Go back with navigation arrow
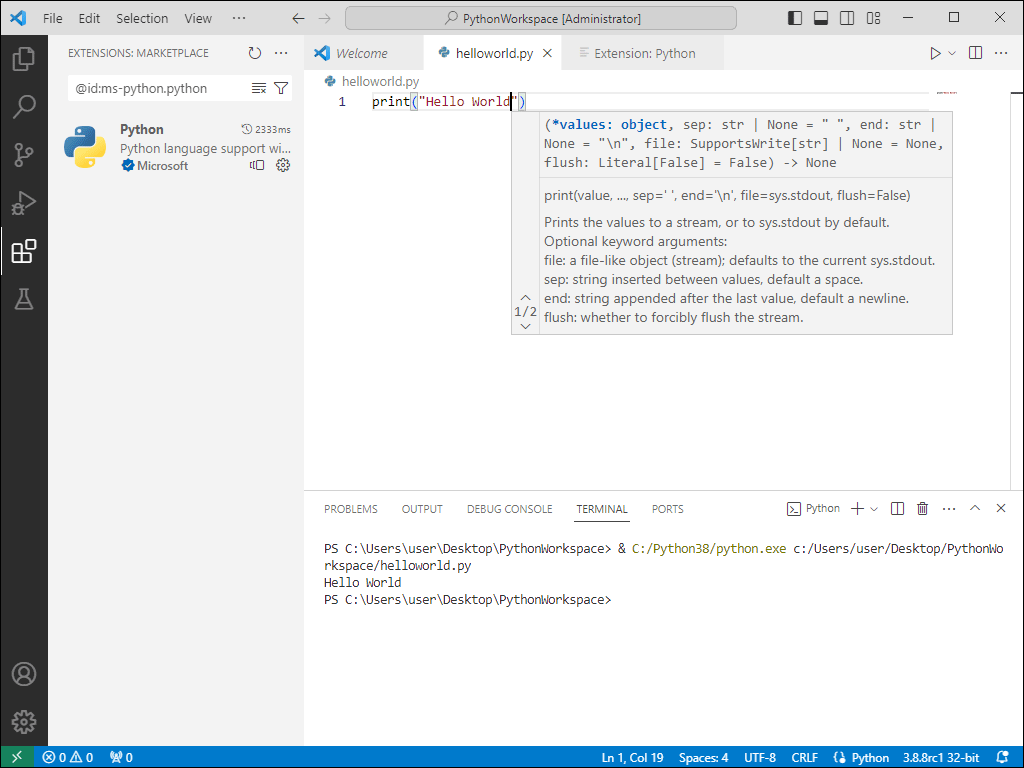The height and width of the screenshot is (768, 1024). 298,18
